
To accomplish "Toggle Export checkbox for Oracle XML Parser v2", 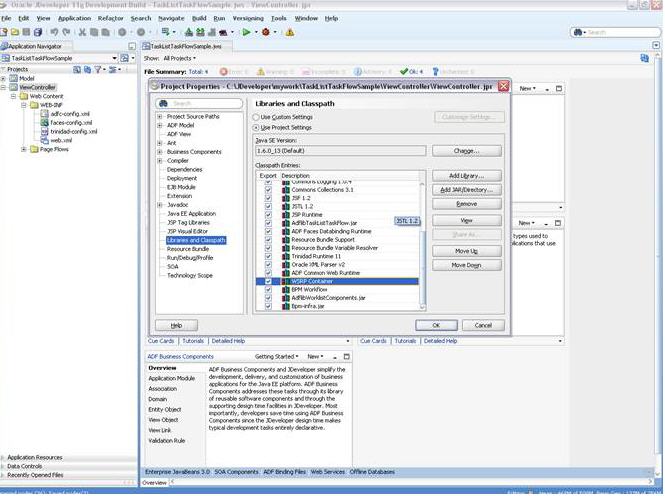I will click(x=268, y=265).
